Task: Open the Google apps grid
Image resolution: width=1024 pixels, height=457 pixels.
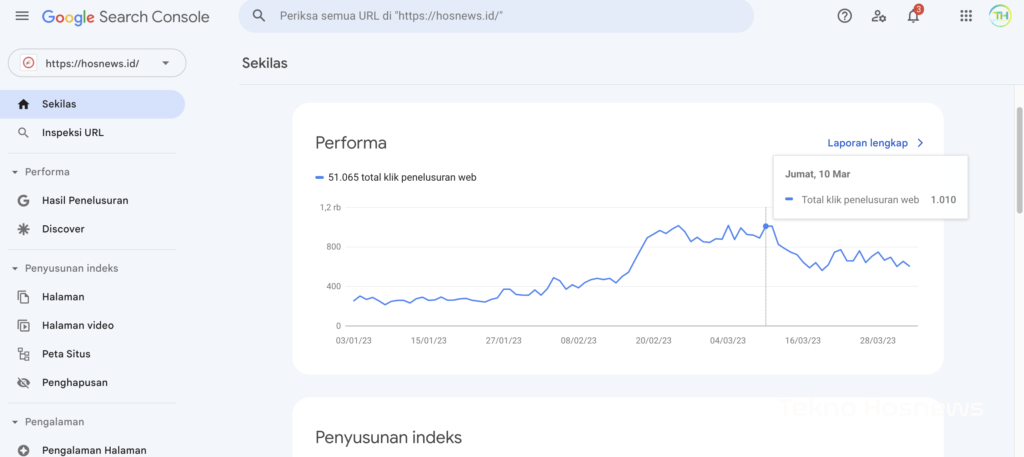Action: (x=966, y=16)
